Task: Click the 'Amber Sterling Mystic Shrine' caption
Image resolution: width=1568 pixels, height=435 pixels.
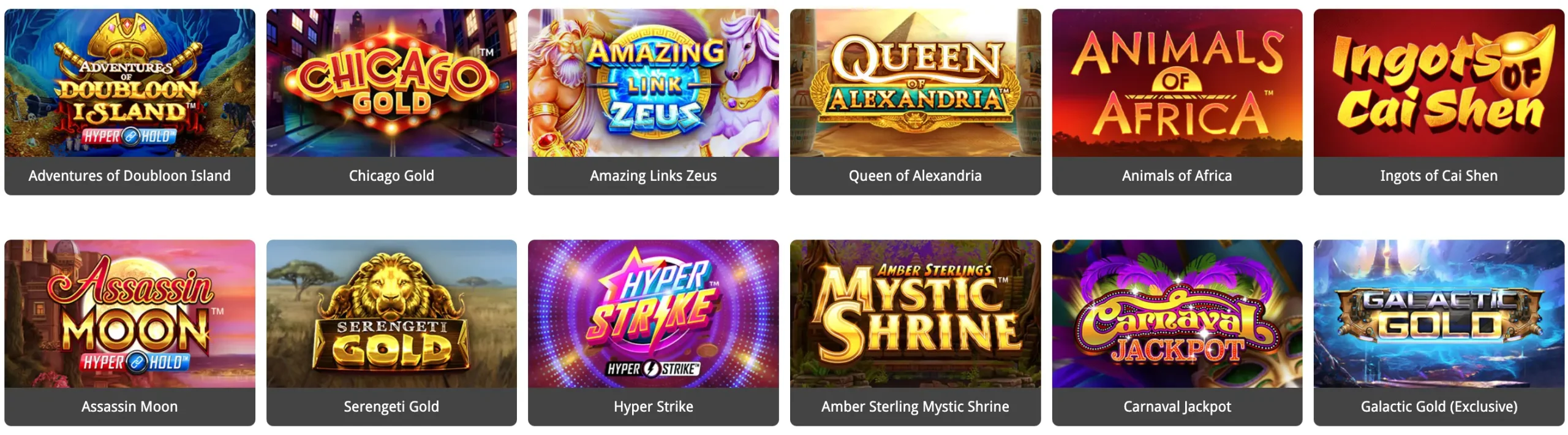Action: (x=915, y=407)
